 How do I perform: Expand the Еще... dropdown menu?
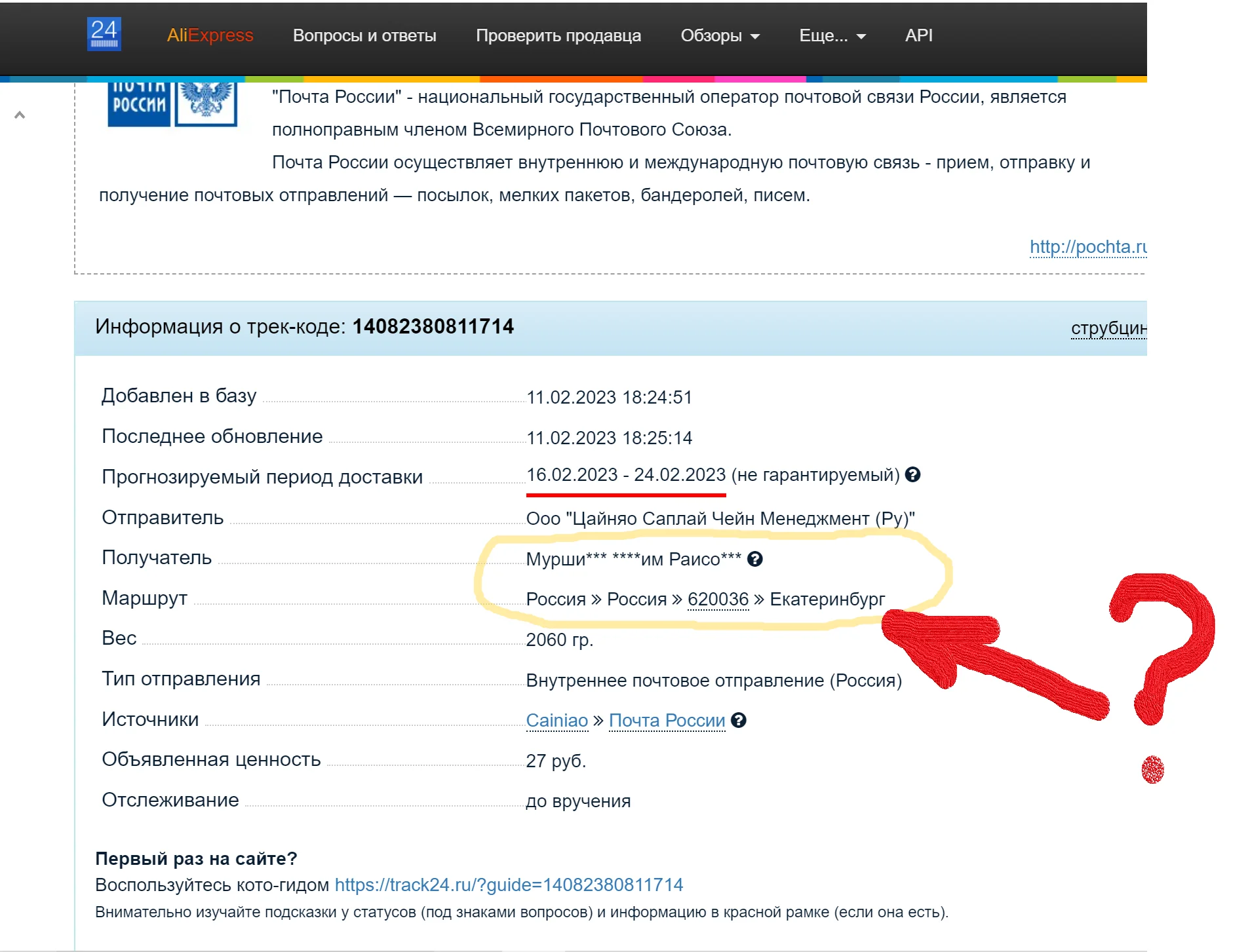coord(832,35)
